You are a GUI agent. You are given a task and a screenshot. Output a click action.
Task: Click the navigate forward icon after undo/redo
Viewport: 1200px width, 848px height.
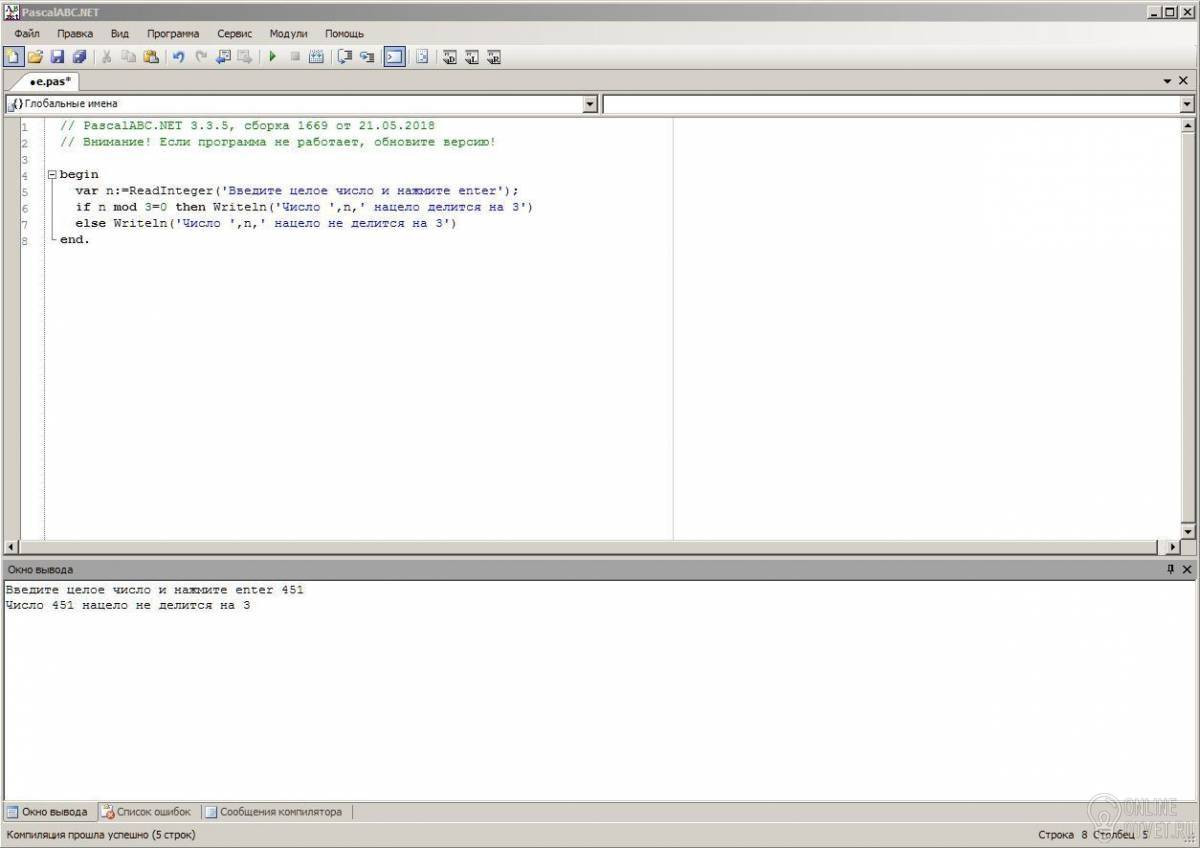tap(244, 57)
